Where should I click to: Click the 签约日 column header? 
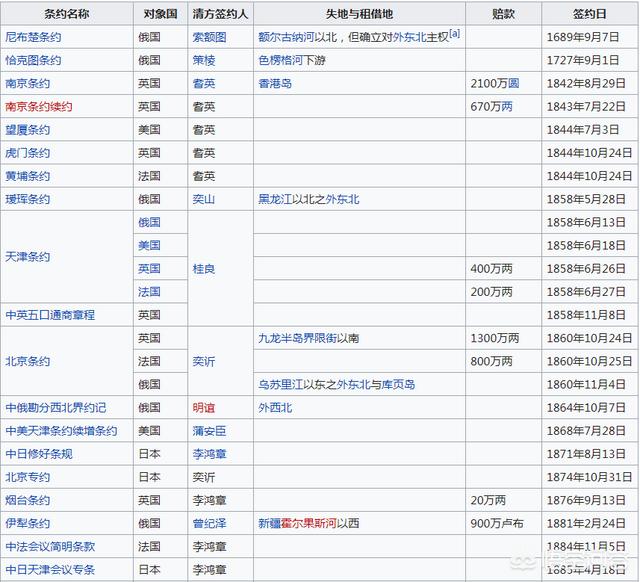click(x=589, y=14)
